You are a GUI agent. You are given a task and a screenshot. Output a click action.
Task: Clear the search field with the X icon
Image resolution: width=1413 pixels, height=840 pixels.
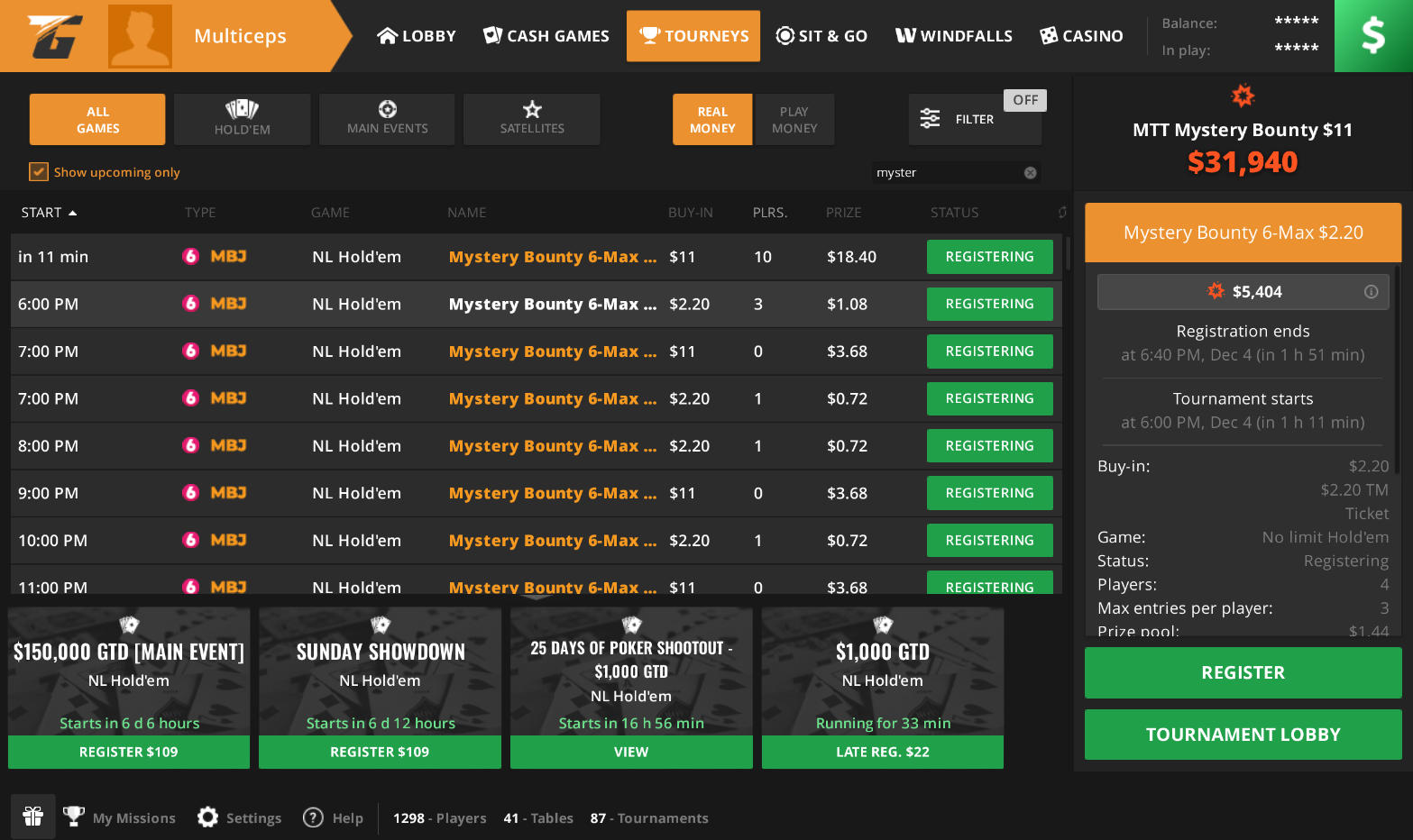pos(1030,173)
